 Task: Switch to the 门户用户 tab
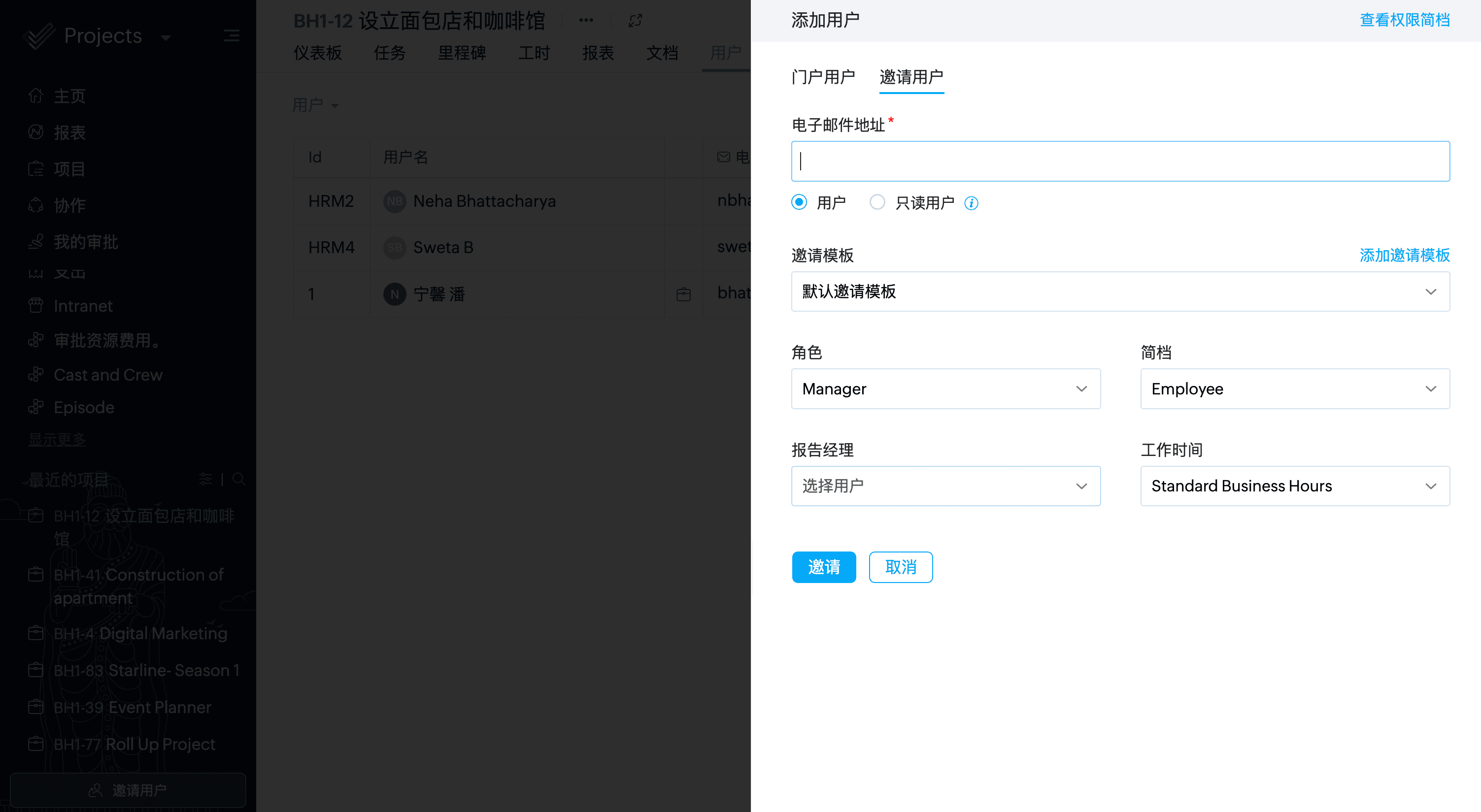pyautogui.click(x=823, y=77)
